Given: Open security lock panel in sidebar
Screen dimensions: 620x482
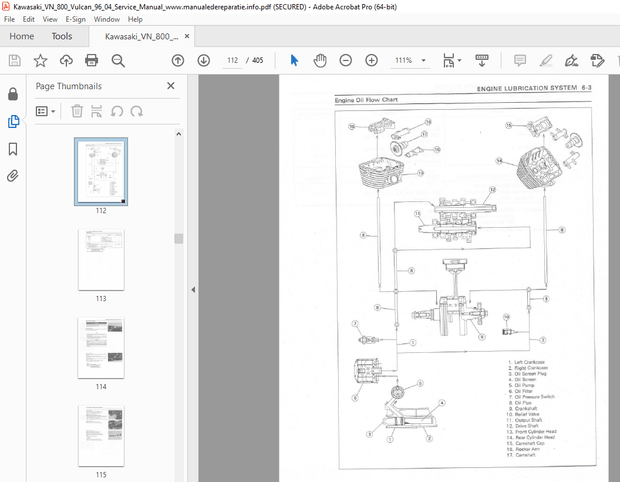Looking at the screenshot, I should point(13,94).
